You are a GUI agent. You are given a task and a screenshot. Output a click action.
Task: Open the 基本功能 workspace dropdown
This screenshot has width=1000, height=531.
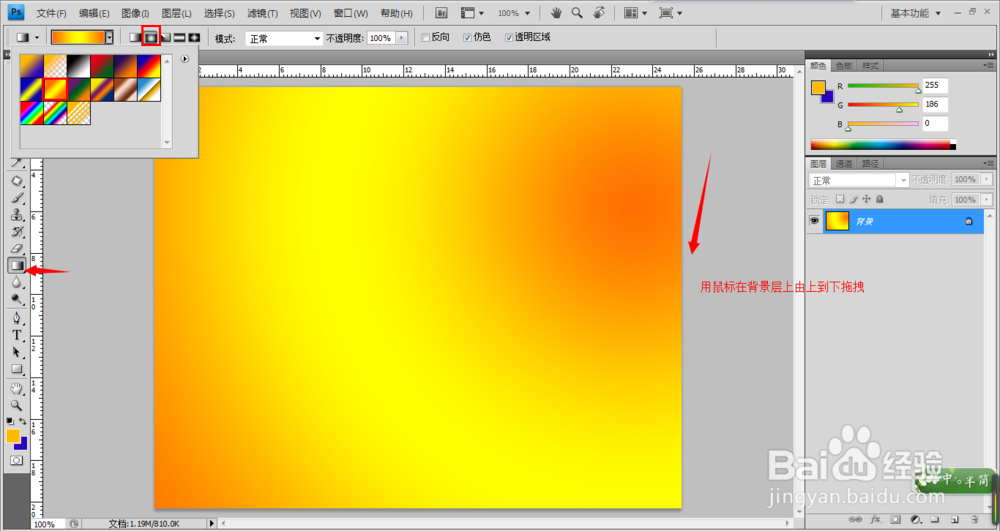(916, 13)
